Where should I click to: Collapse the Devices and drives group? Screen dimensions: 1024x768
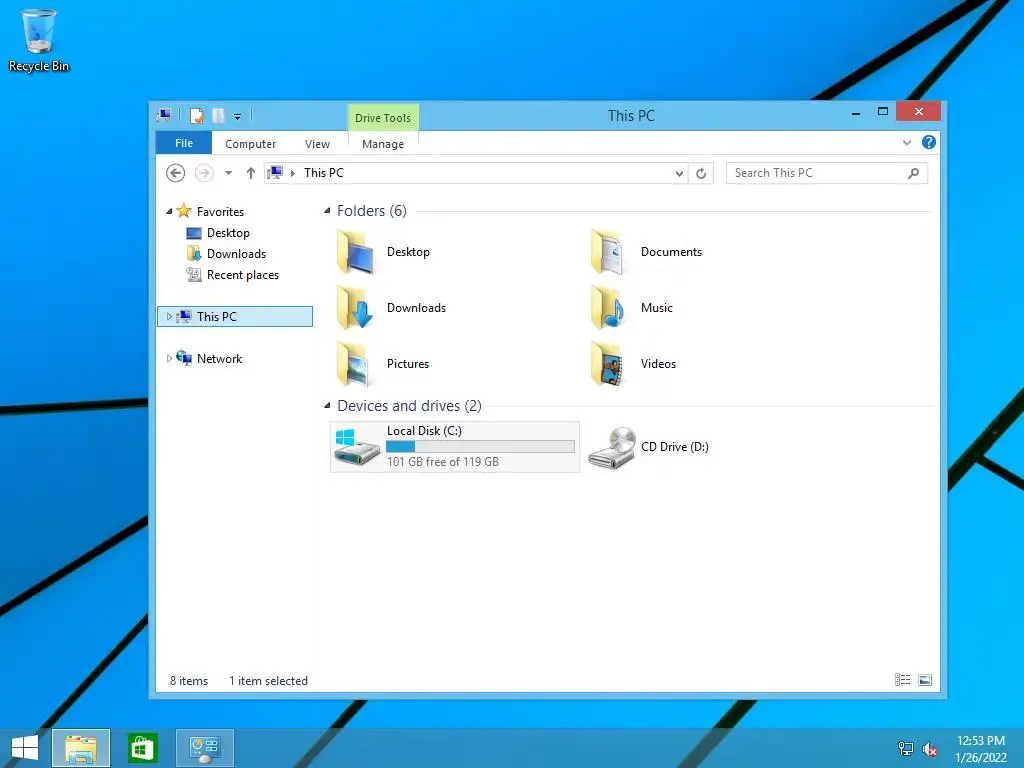click(x=327, y=406)
